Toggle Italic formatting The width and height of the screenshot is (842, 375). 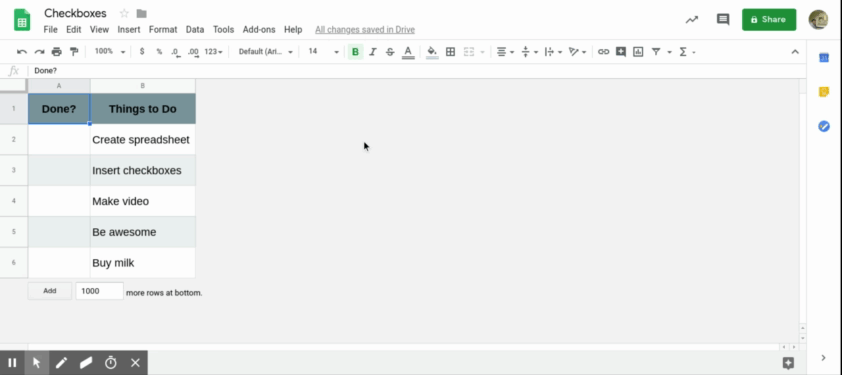tap(373, 52)
